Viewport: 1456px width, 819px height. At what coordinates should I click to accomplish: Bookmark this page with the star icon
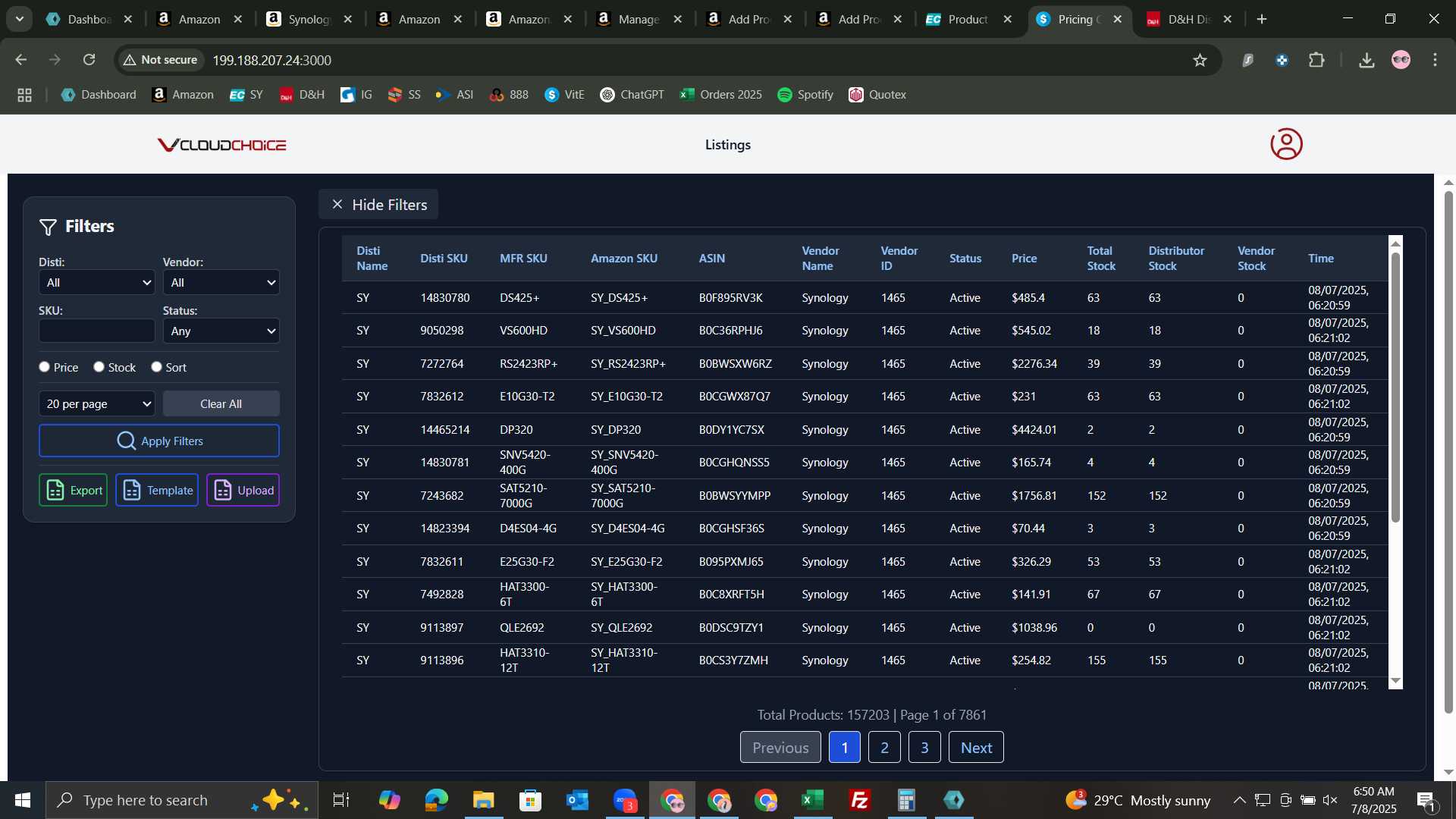(1200, 60)
